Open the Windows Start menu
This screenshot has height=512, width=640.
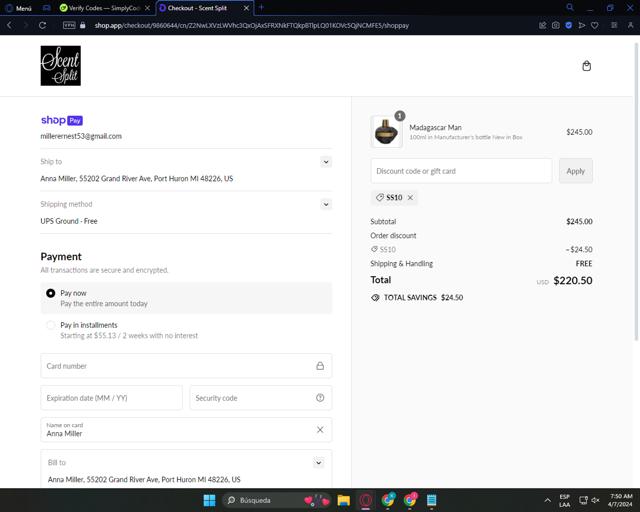(x=209, y=500)
